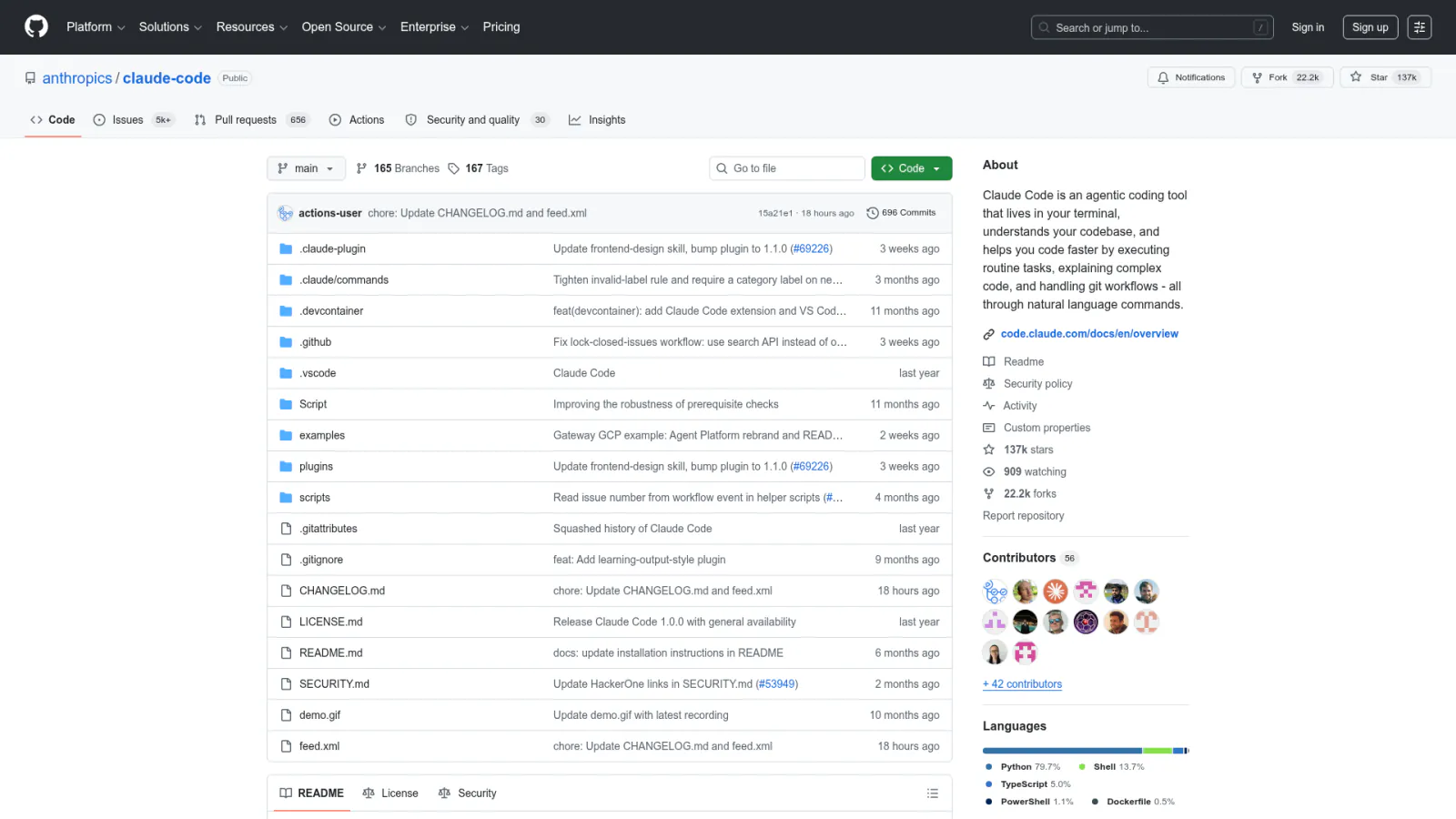
Task: Click the demo.gif file icon
Action: [x=286, y=715]
